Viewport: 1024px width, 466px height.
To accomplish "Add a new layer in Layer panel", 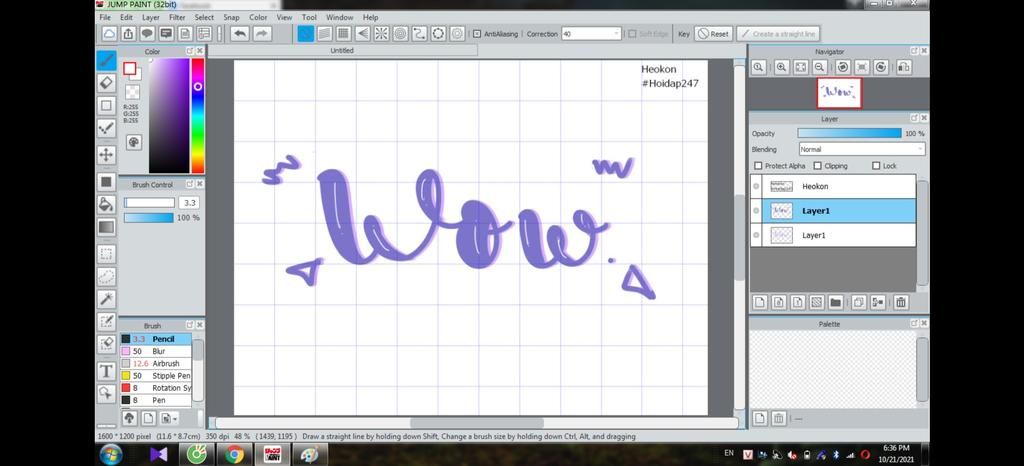I will (x=760, y=302).
